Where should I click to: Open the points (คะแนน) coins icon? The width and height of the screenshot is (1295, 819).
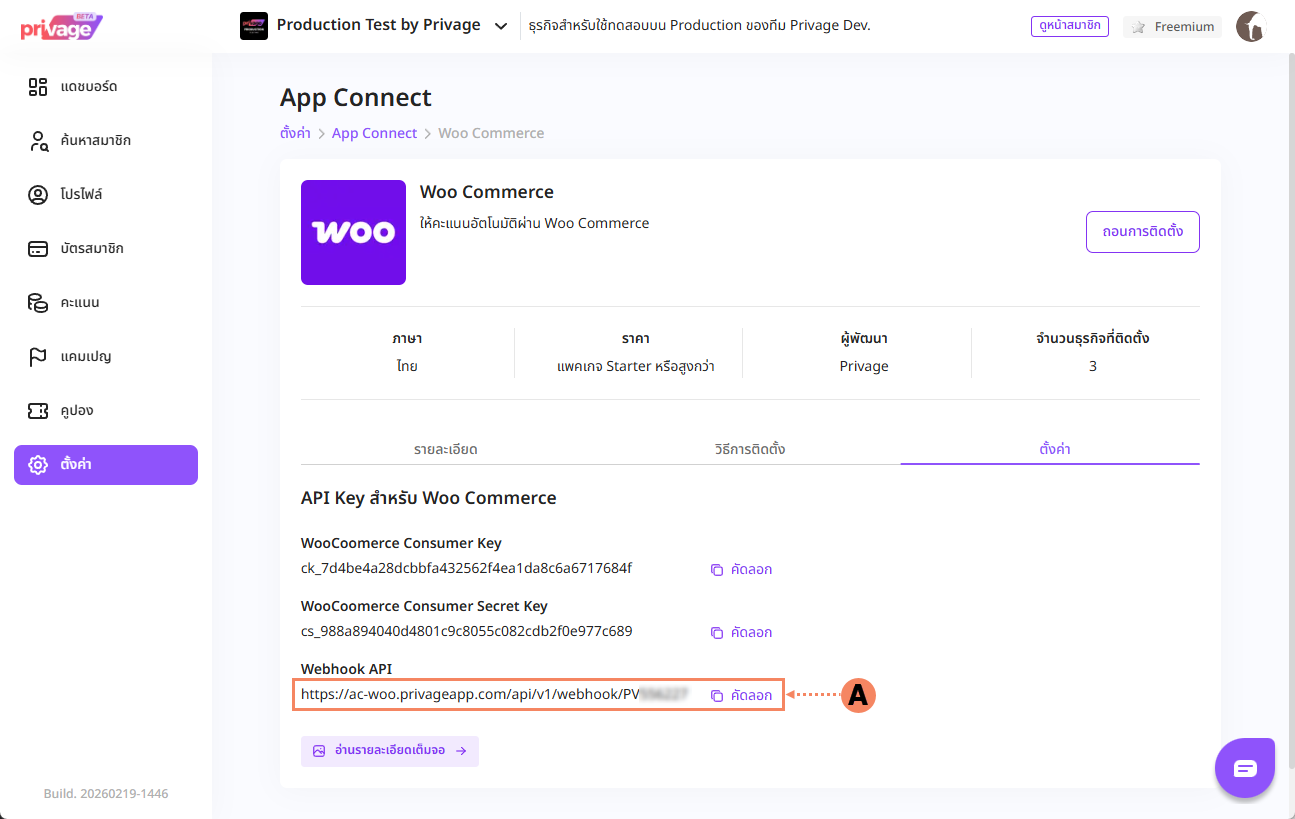[x=38, y=303]
